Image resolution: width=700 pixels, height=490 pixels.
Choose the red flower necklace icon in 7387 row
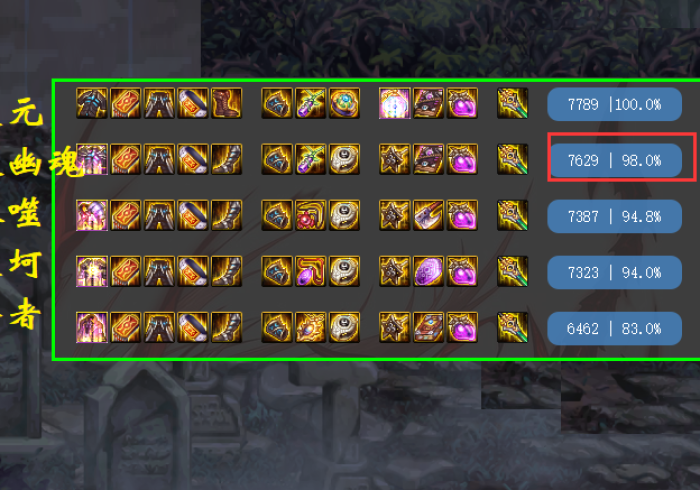[310, 215]
